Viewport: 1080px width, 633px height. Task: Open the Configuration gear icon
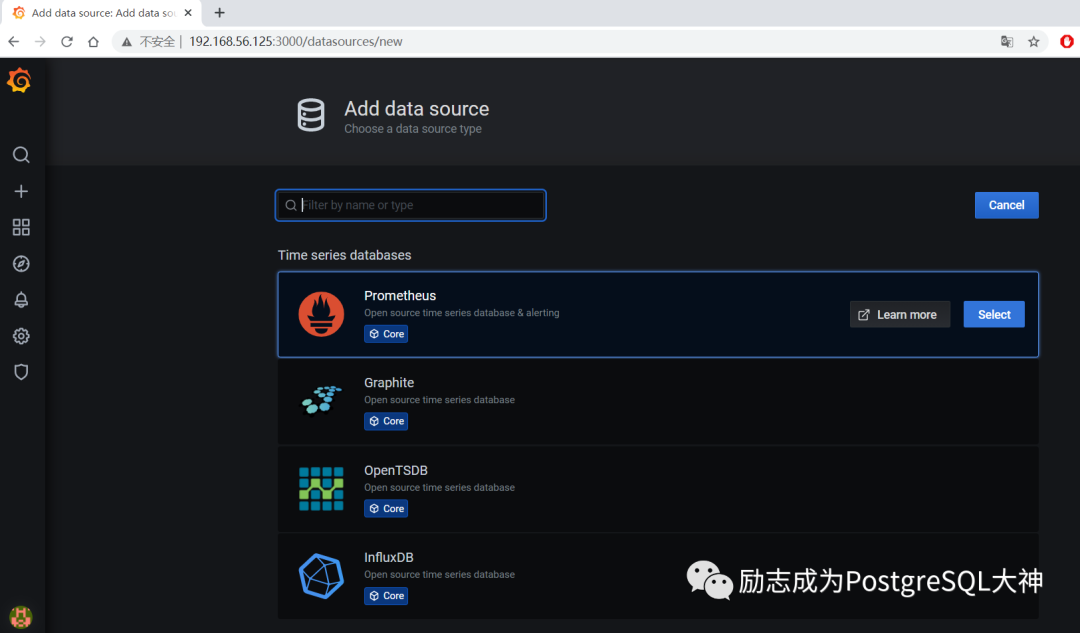pyautogui.click(x=21, y=336)
